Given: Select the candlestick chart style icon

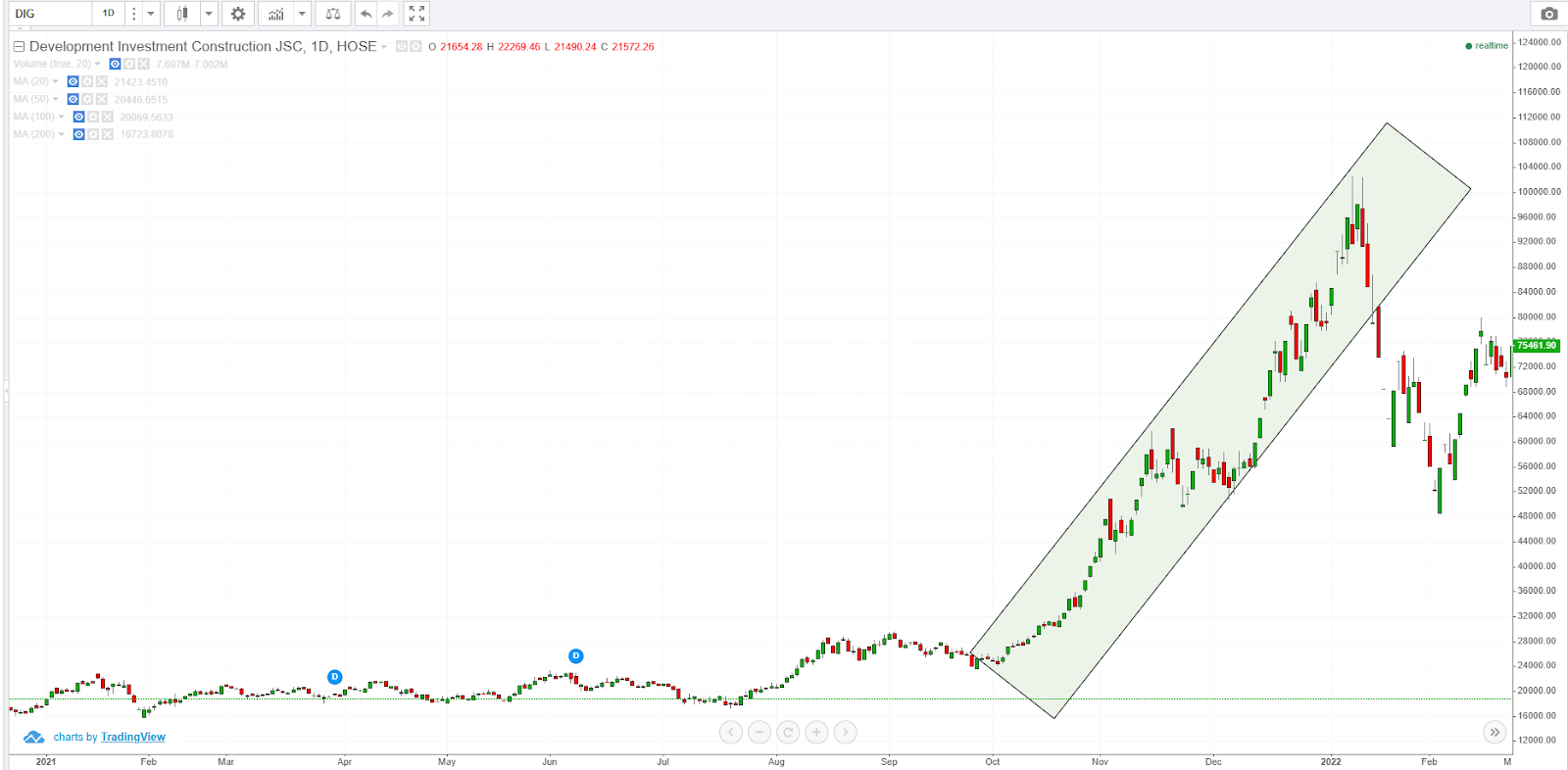Looking at the screenshot, I should [181, 14].
